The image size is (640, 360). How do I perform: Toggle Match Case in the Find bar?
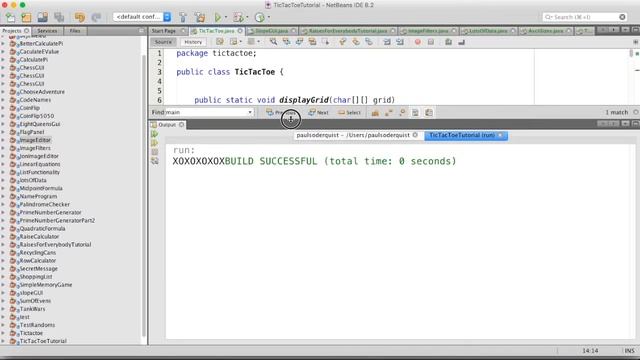375,113
